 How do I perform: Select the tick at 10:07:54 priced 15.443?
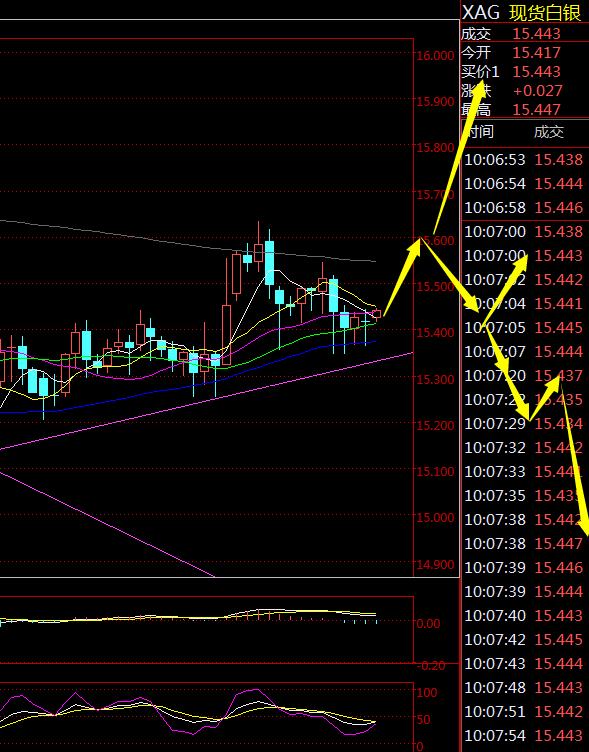(525, 735)
